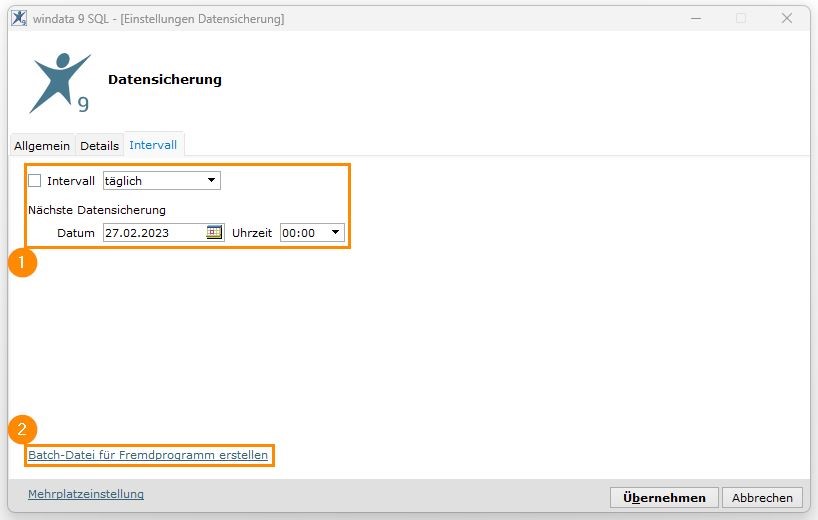Open the Mehrplatzeinstellung link
Image resolution: width=818 pixels, height=520 pixels.
click(x=86, y=494)
